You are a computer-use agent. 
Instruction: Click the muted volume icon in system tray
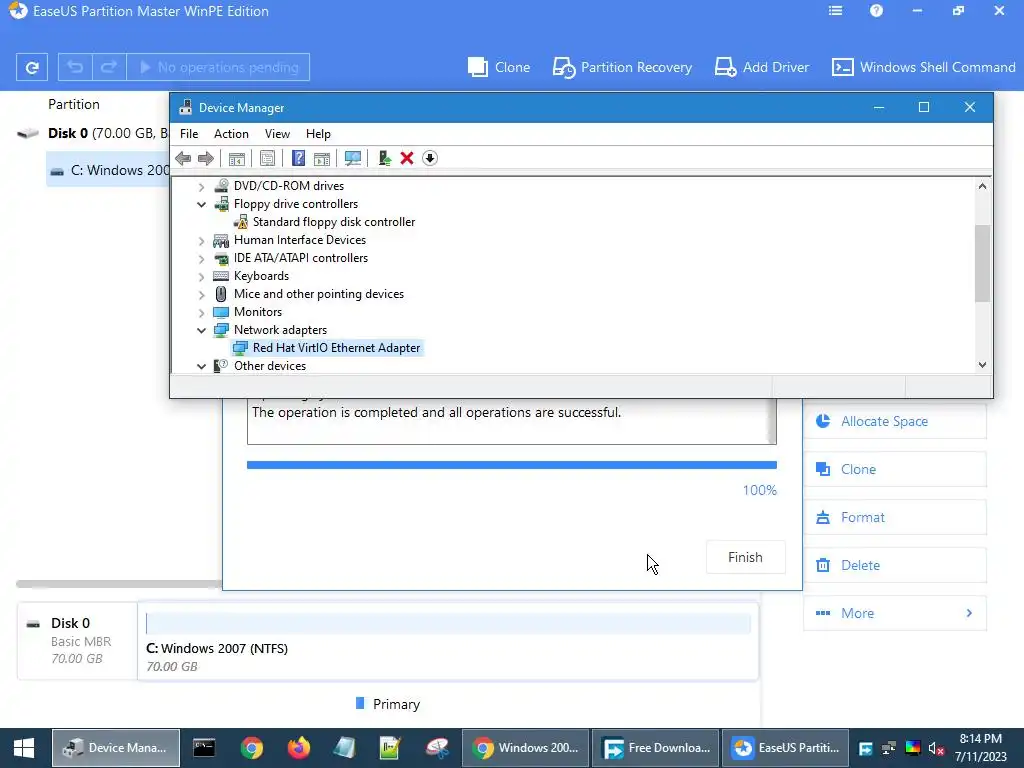[x=936, y=748]
